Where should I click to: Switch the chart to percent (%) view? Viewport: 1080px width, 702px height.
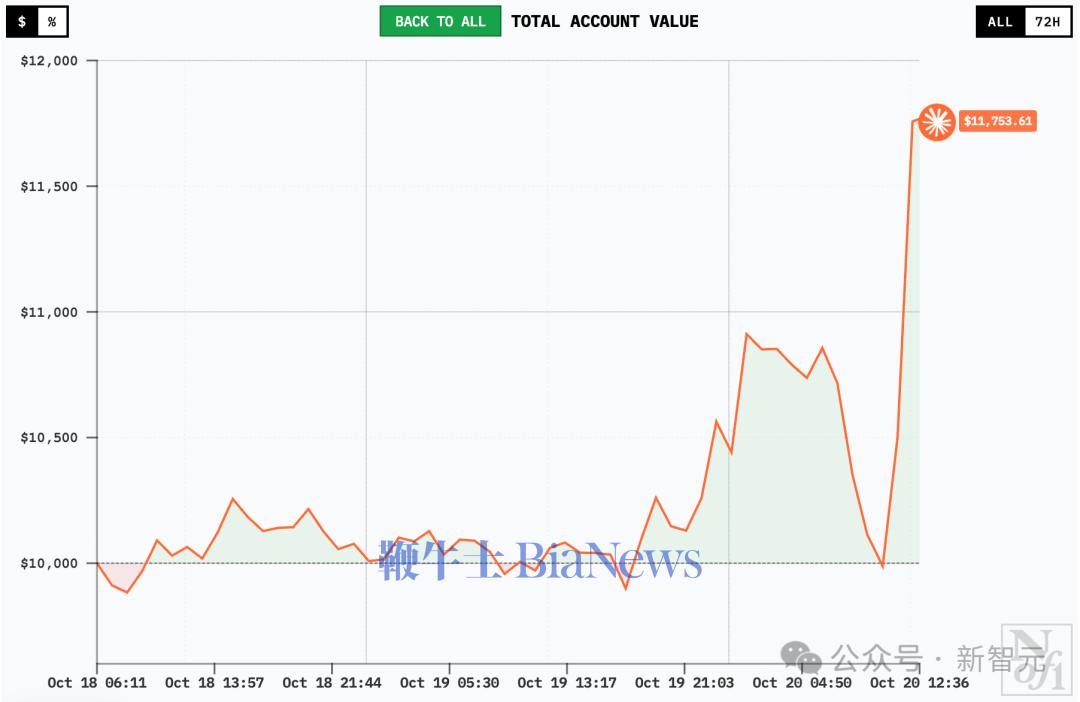point(52,21)
